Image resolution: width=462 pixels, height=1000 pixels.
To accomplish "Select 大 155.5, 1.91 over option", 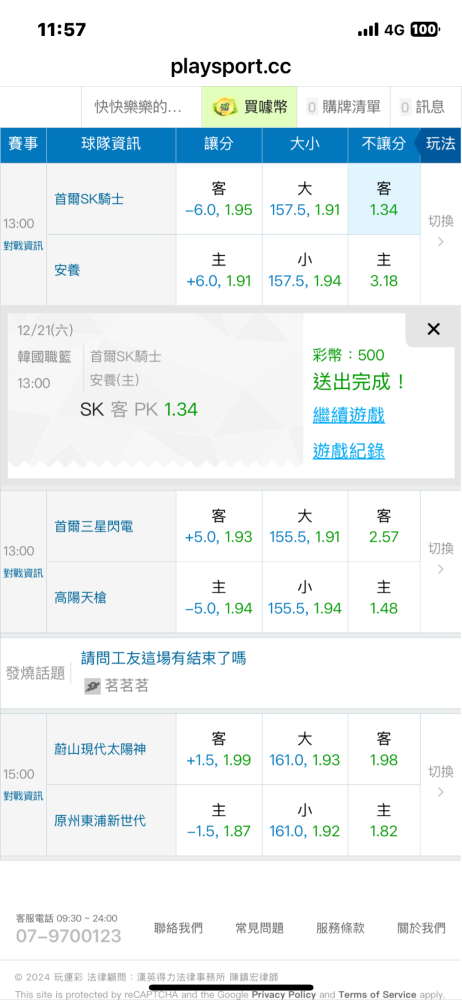I will coord(304,526).
